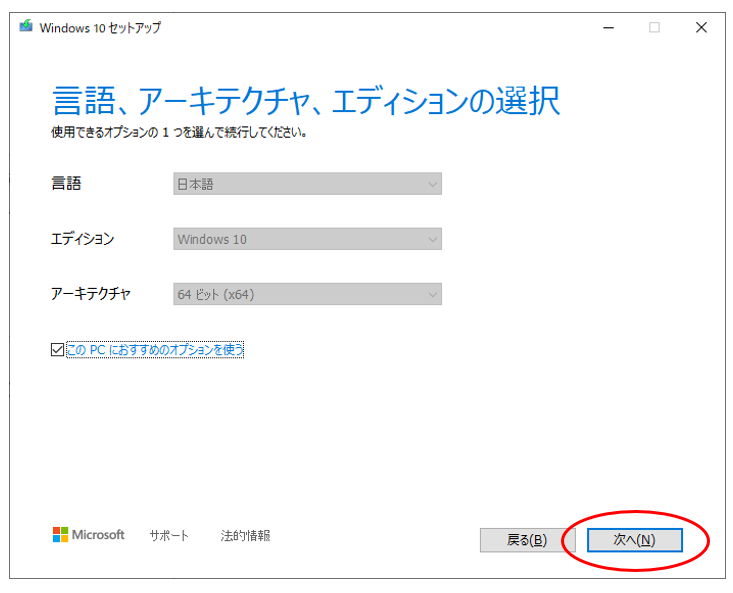The height and width of the screenshot is (593, 733).
Task: Click the Microsoft logo
Action: point(89,535)
